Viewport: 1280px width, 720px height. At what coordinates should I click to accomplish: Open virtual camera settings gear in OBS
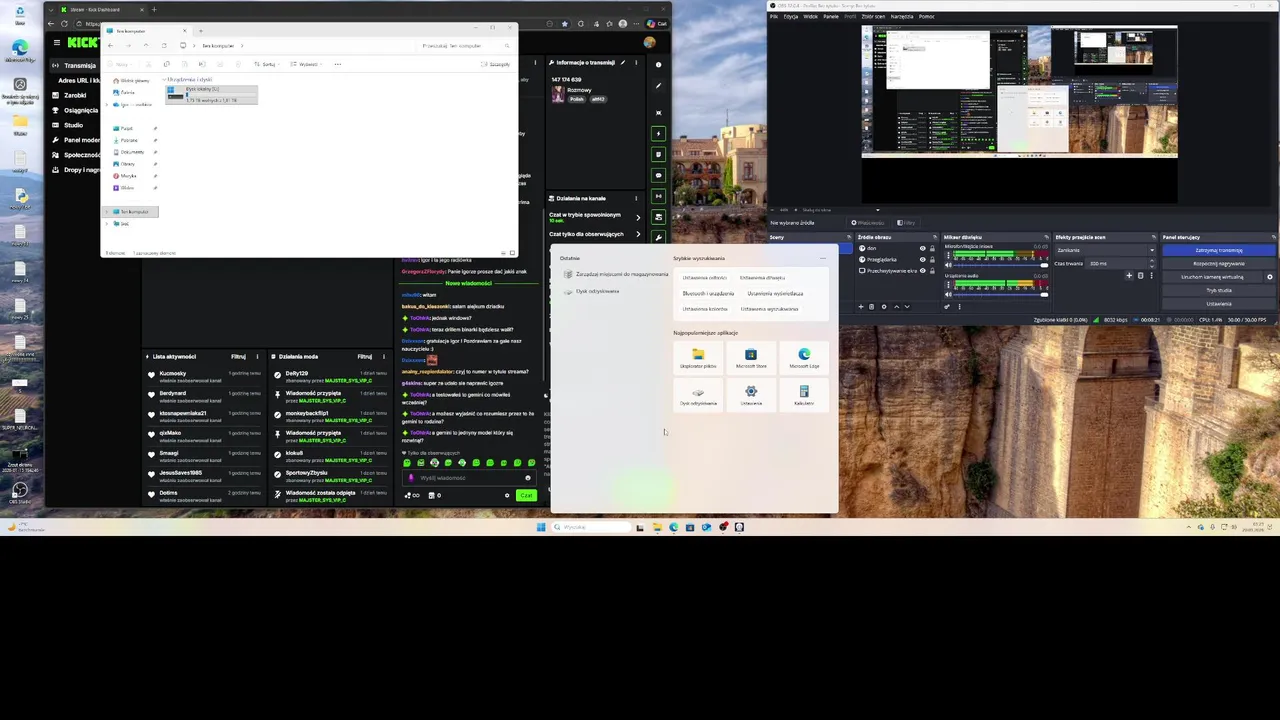(x=1270, y=277)
